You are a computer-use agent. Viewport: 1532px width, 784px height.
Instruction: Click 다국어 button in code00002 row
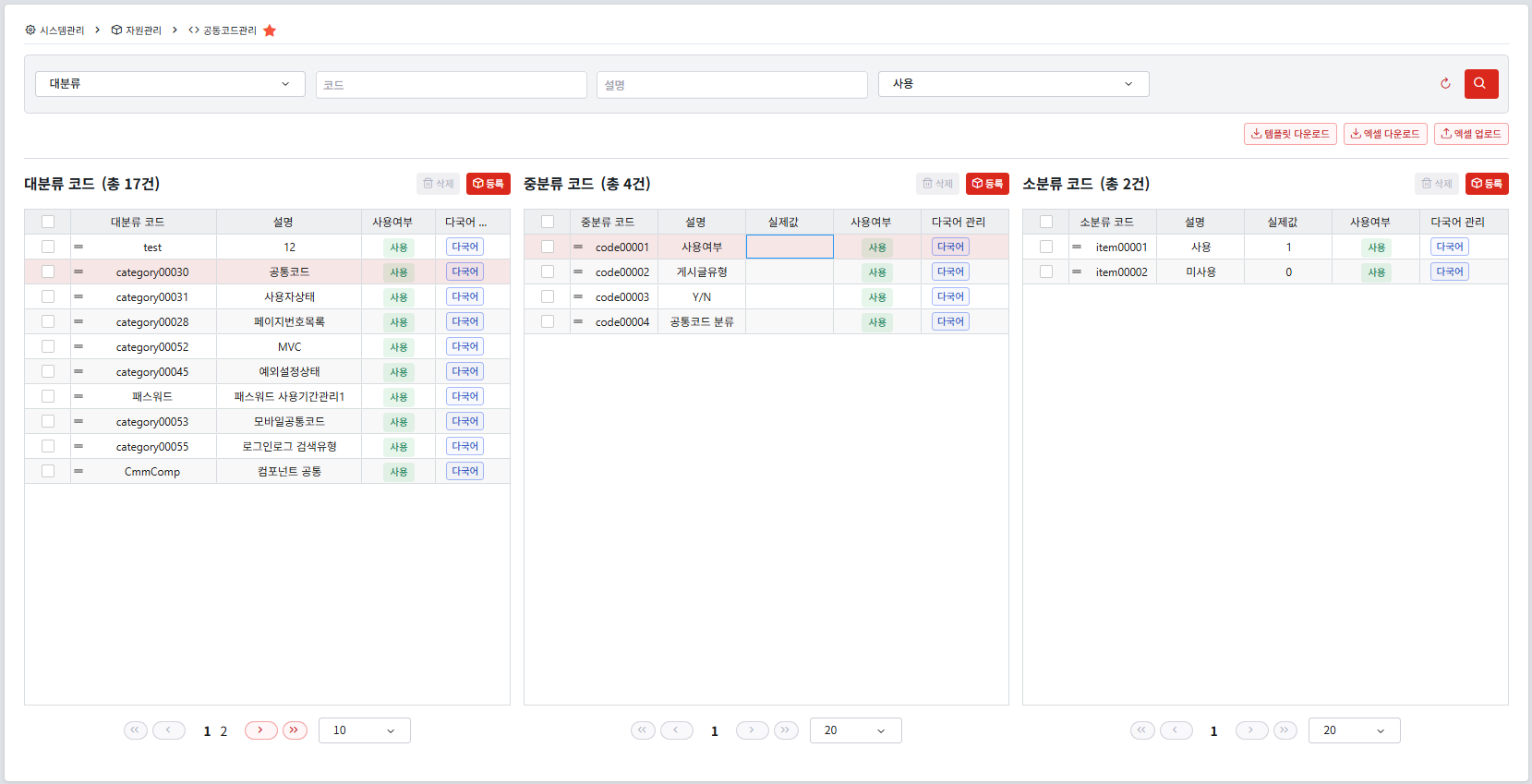tap(950, 271)
